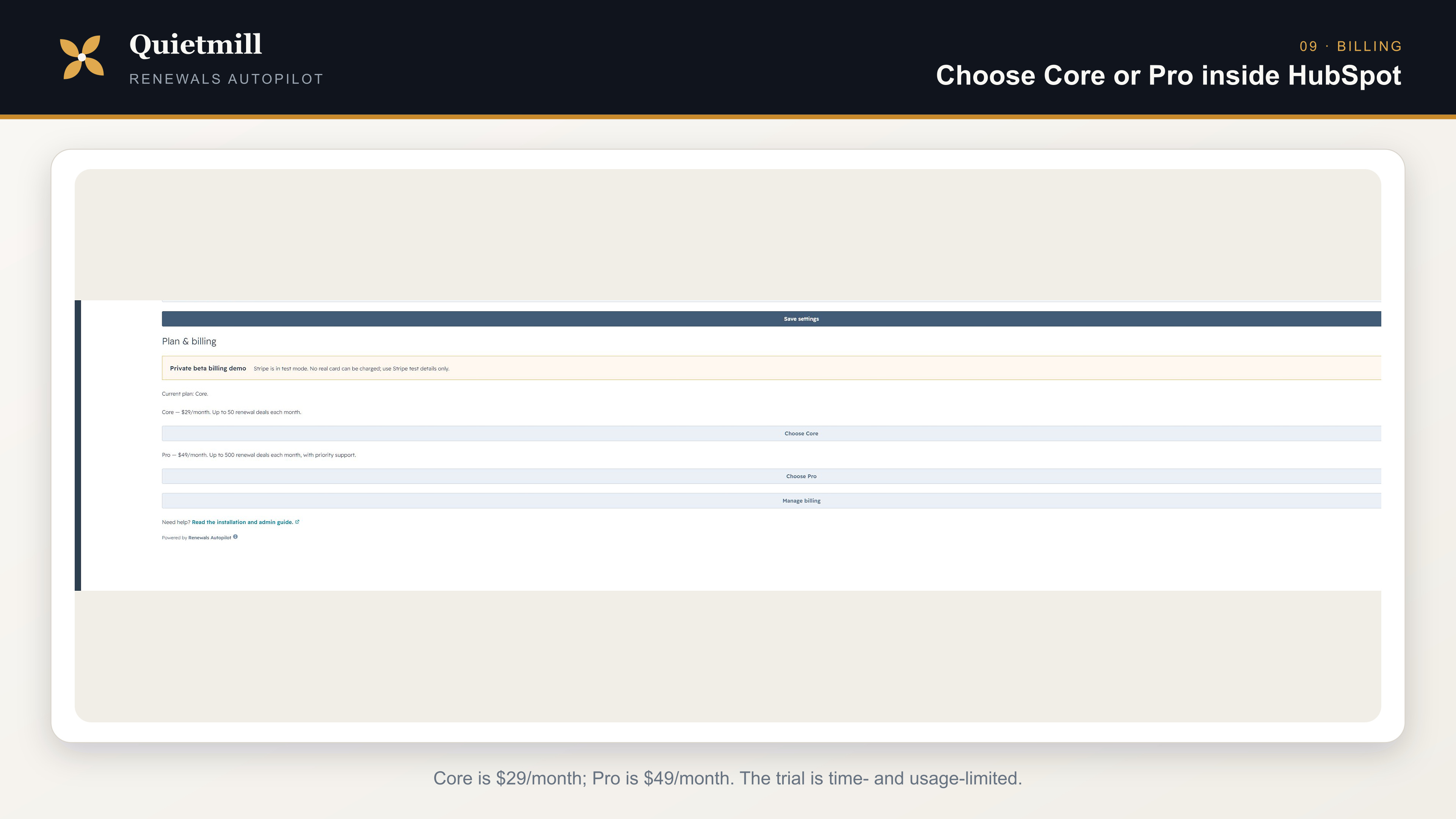Click the external-link icon after admin guide
Screen dimensions: 1456x819
297,522
